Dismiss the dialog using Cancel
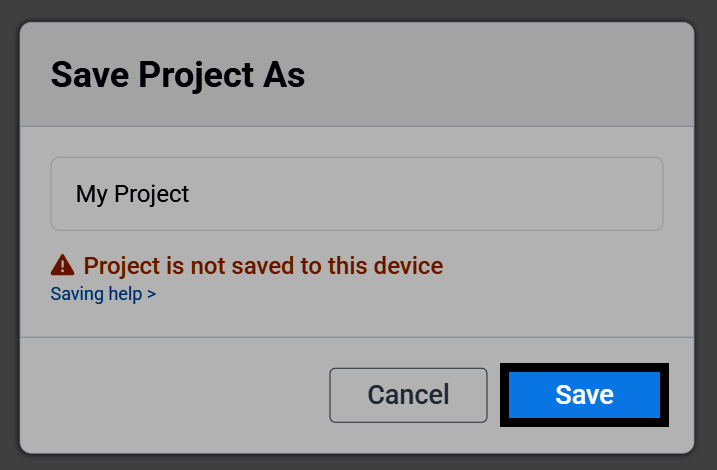Screen dimensions: 717x470 pos(408,395)
